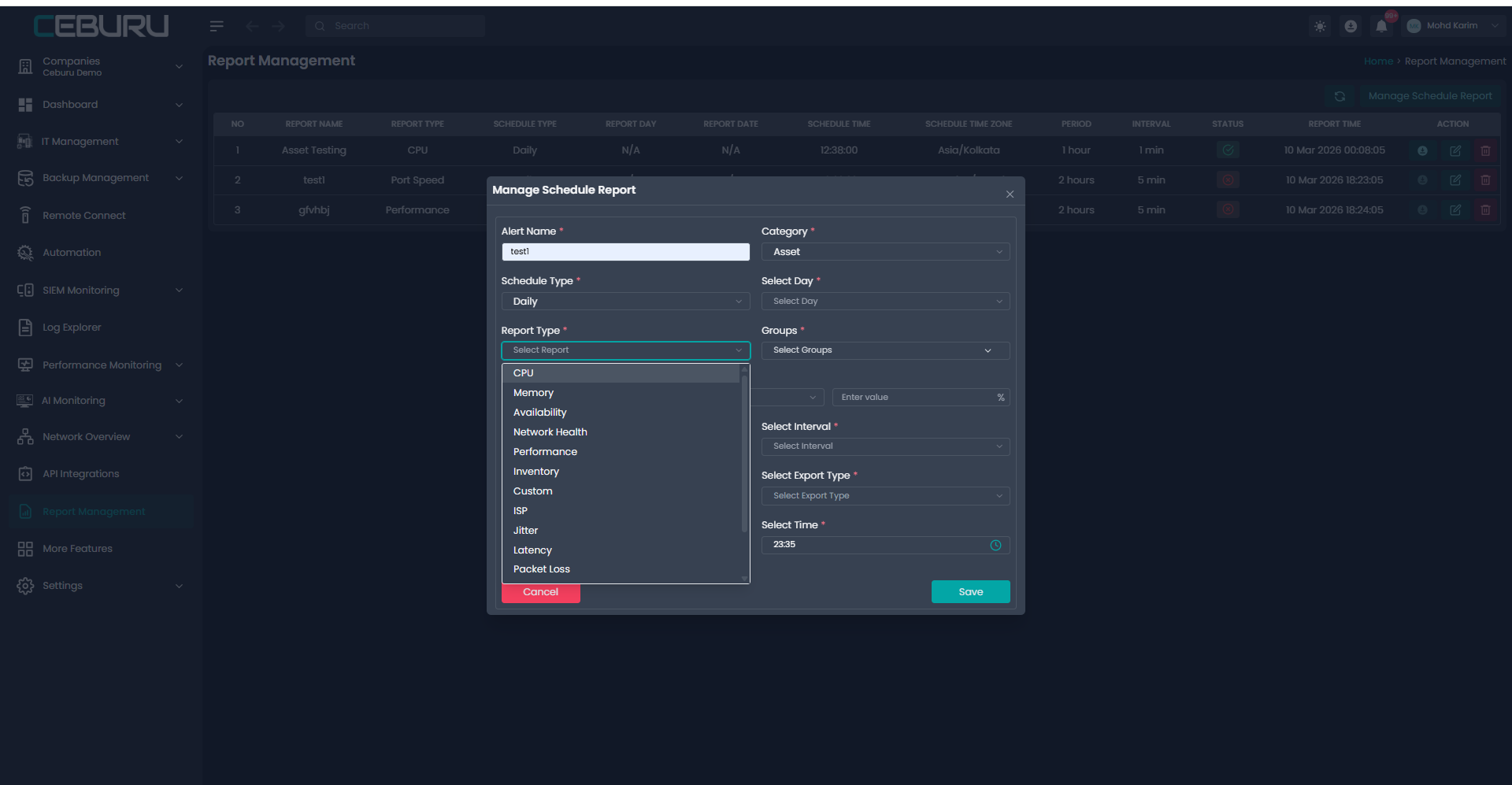Open the notifications bell icon
The width and height of the screenshot is (1512, 785).
coord(1381,26)
